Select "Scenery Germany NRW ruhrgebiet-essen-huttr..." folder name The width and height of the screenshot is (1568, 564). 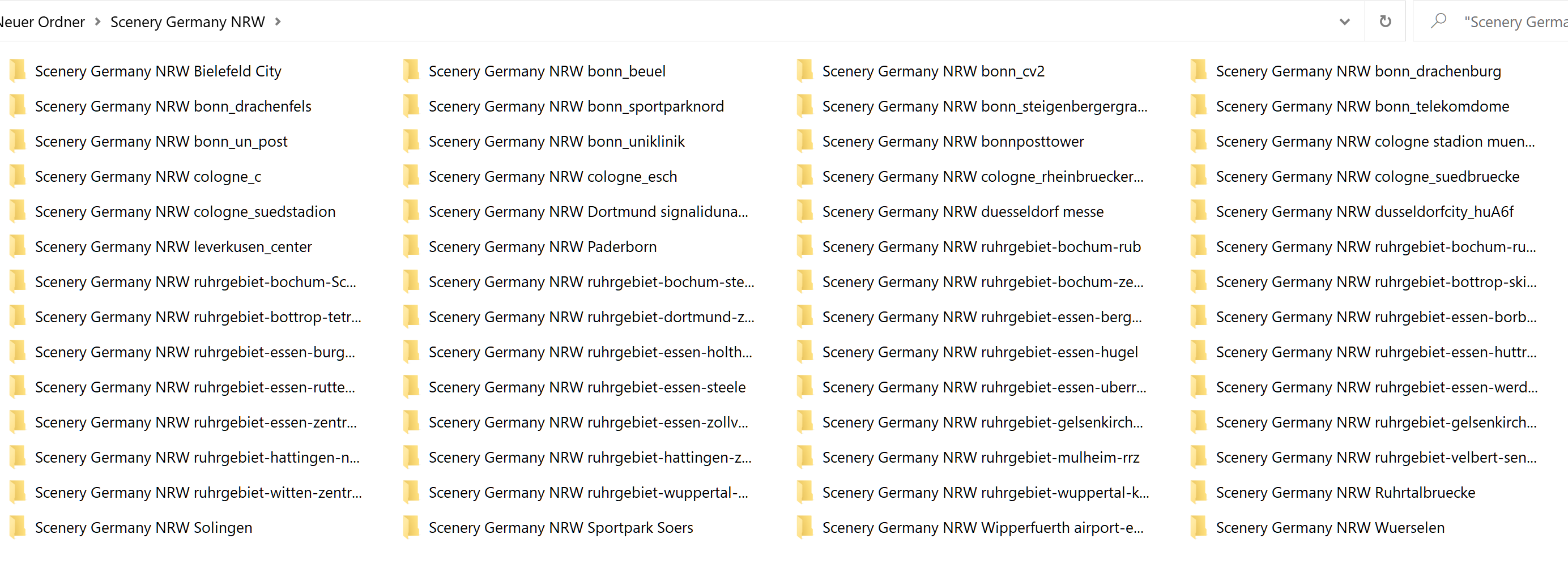coord(1375,352)
